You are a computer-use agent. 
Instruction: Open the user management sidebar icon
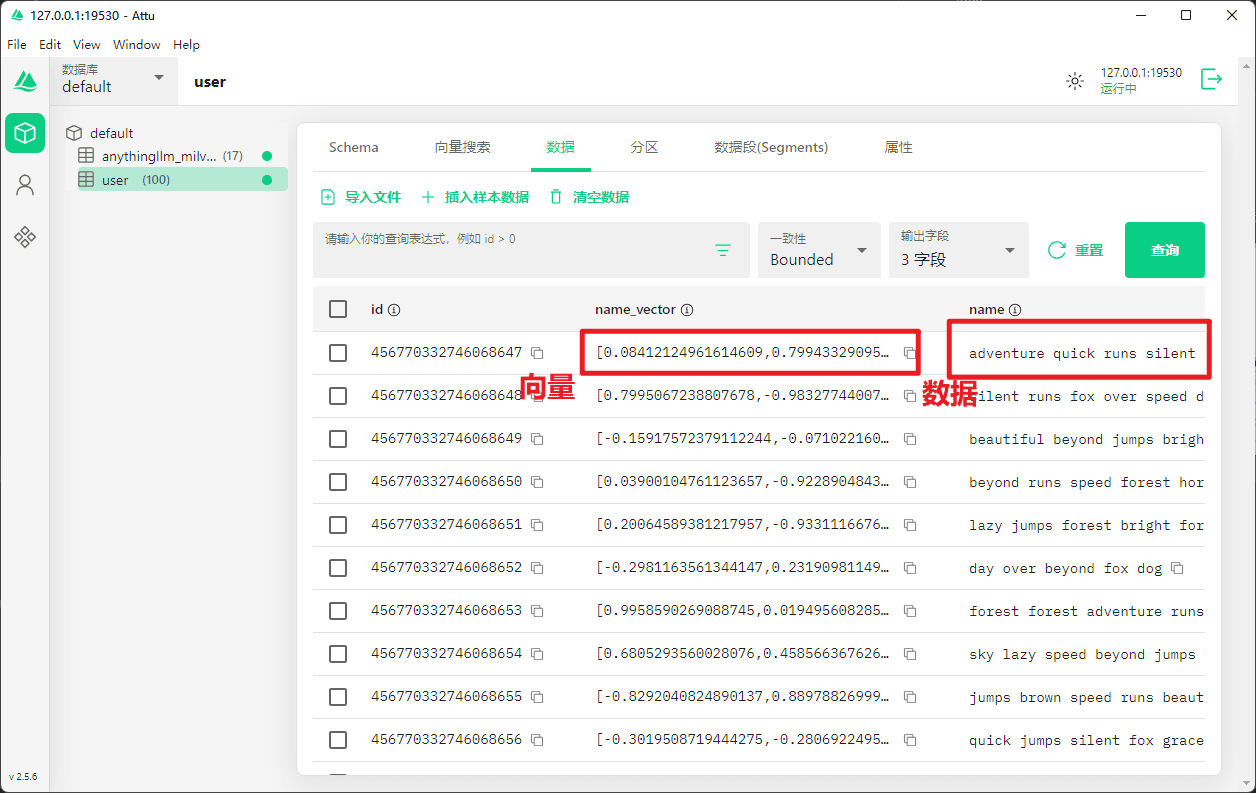point(25,185)
